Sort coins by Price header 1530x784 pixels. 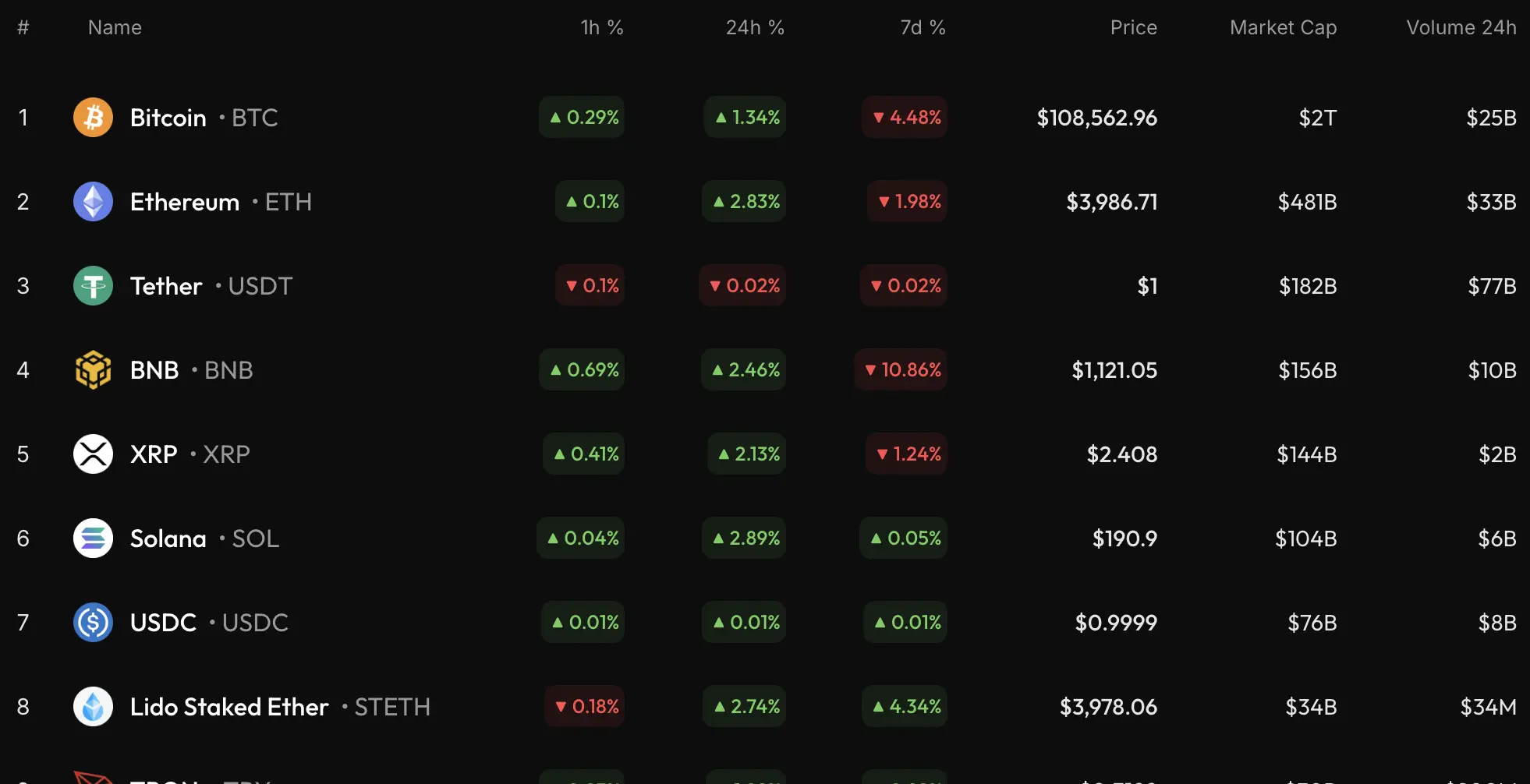pos(1133,28)
